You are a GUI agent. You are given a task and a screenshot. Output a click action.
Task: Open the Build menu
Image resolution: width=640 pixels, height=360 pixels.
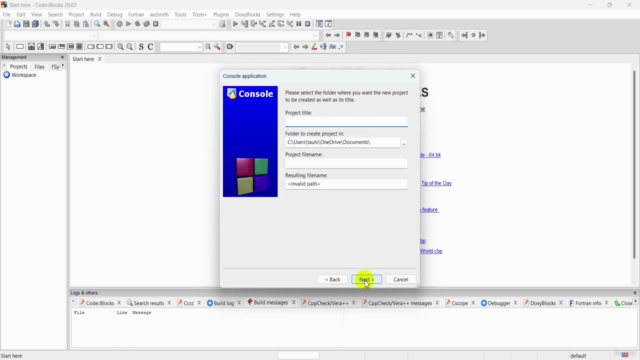click(95, 14)
